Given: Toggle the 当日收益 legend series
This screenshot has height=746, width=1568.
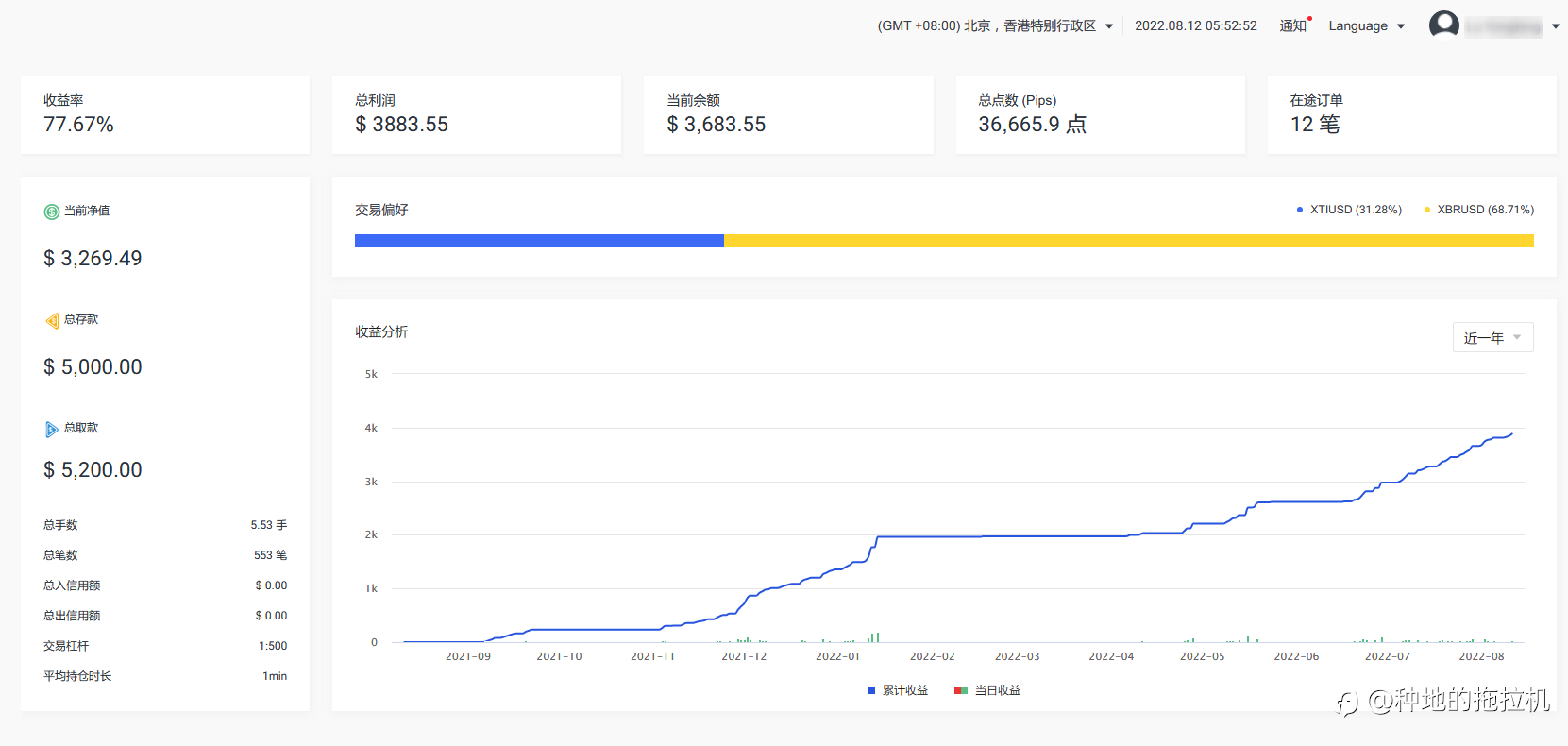Looking at the screenshot, I should (x=987, y=690).
